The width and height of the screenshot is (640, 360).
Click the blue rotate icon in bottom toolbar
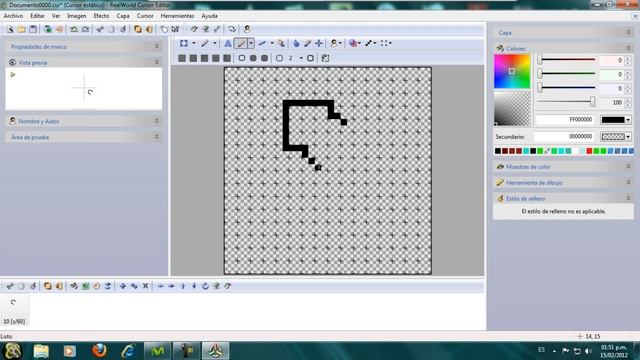[x=205, y=286]
